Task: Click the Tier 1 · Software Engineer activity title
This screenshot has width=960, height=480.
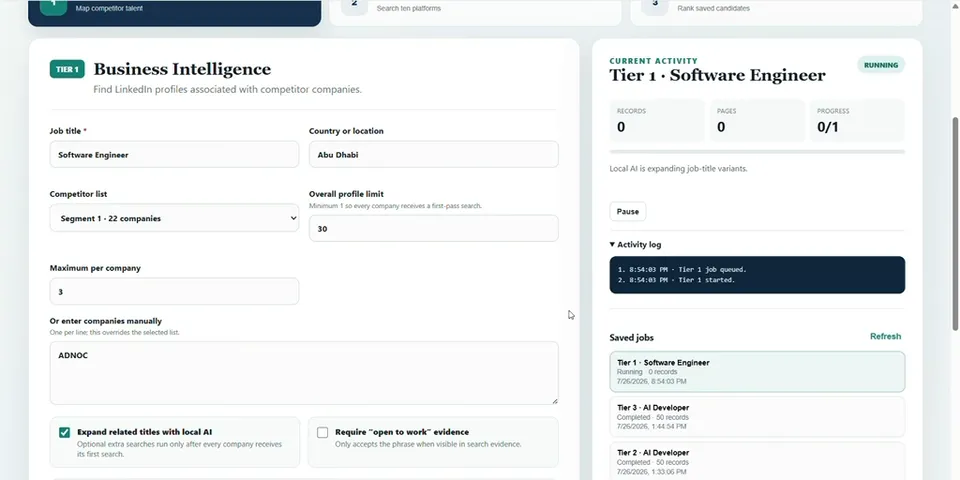Action: point(717,75)
